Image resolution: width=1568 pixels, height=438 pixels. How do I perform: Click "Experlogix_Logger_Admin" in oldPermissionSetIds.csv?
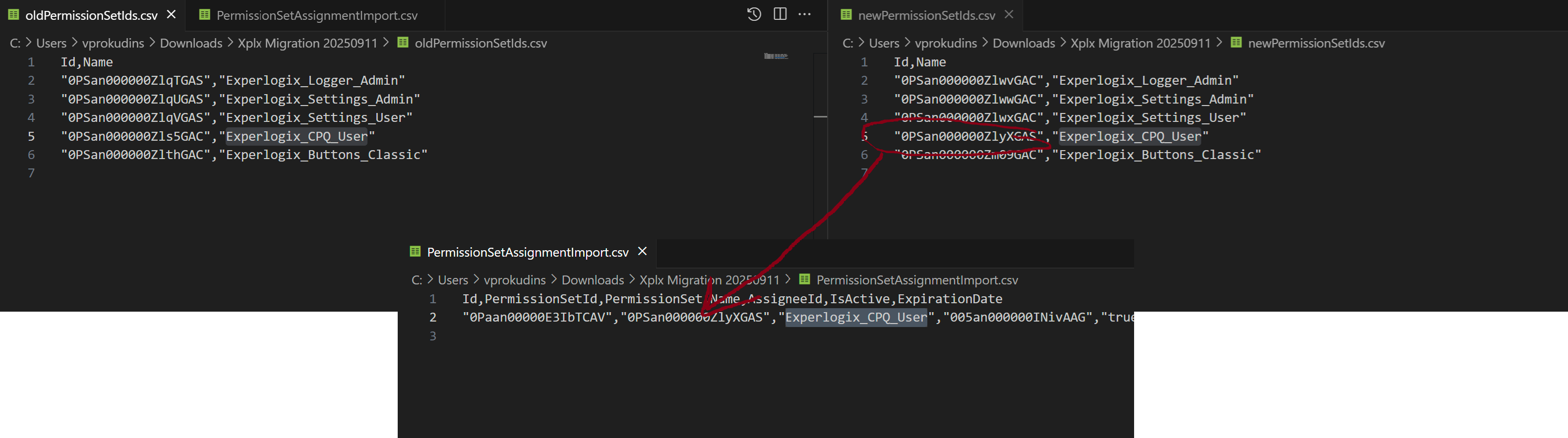(311, 80)
